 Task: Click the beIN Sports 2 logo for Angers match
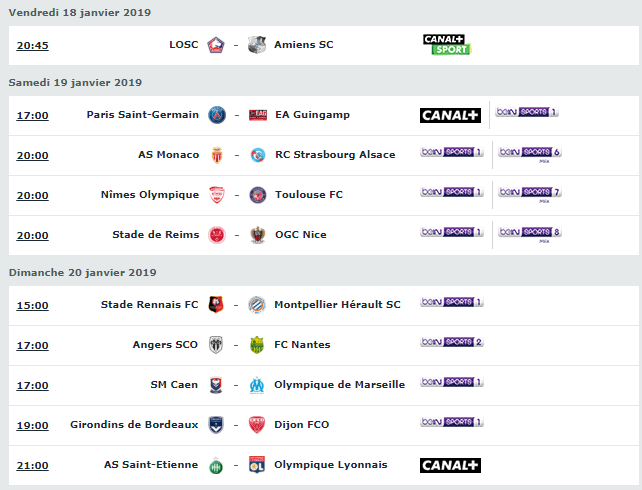point(452,342)
